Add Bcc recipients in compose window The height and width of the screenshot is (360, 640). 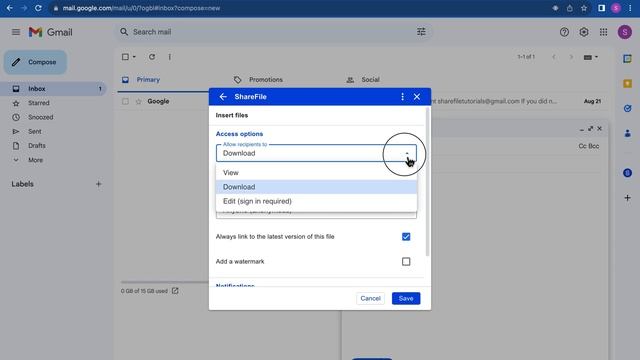pos(594,146)
